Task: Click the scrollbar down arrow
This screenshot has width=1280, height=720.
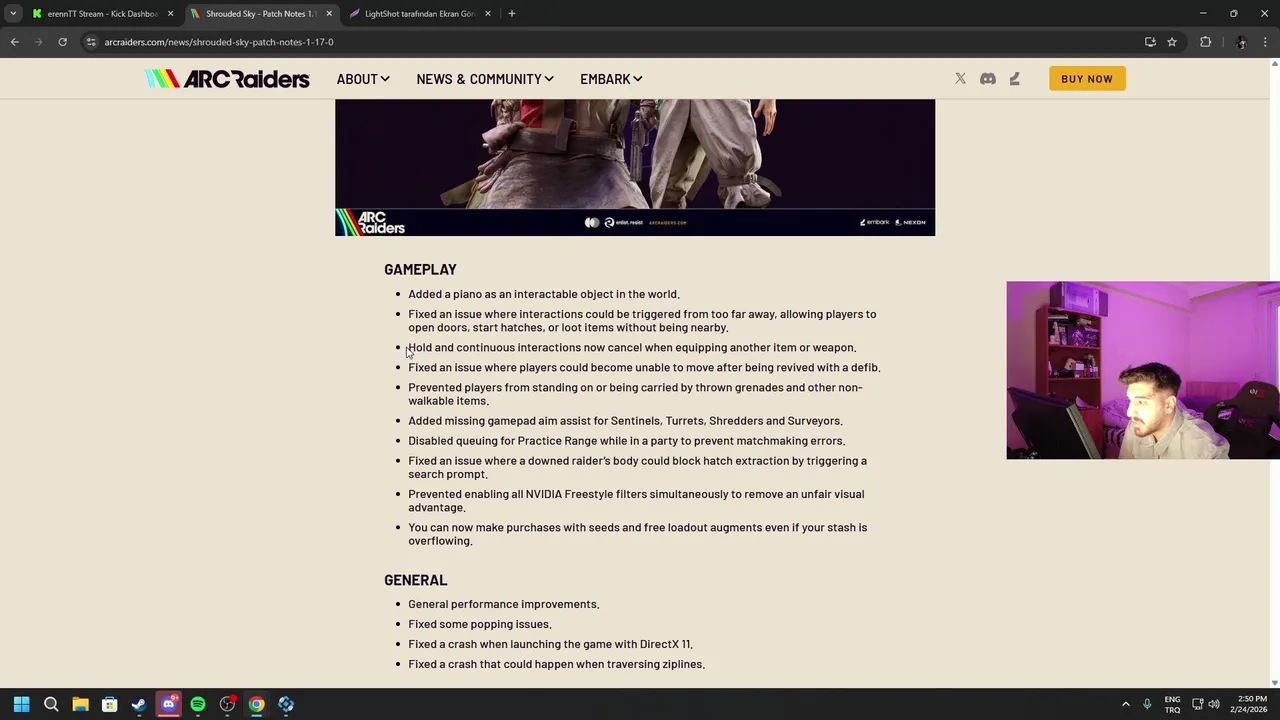Action: [1274, 683]
